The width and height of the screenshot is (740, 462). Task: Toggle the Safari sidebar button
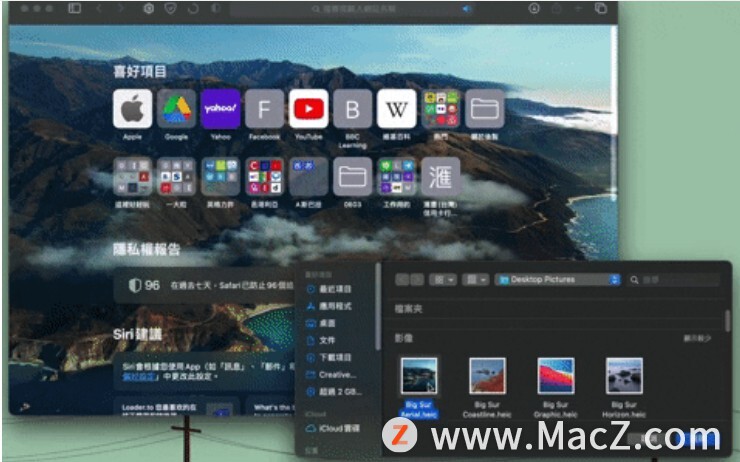(x=74, y=8)
